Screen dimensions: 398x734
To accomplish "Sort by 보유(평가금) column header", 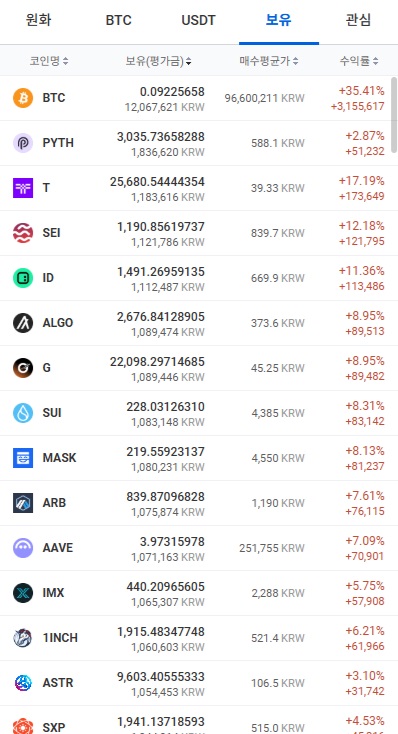I will pos(158,61).
